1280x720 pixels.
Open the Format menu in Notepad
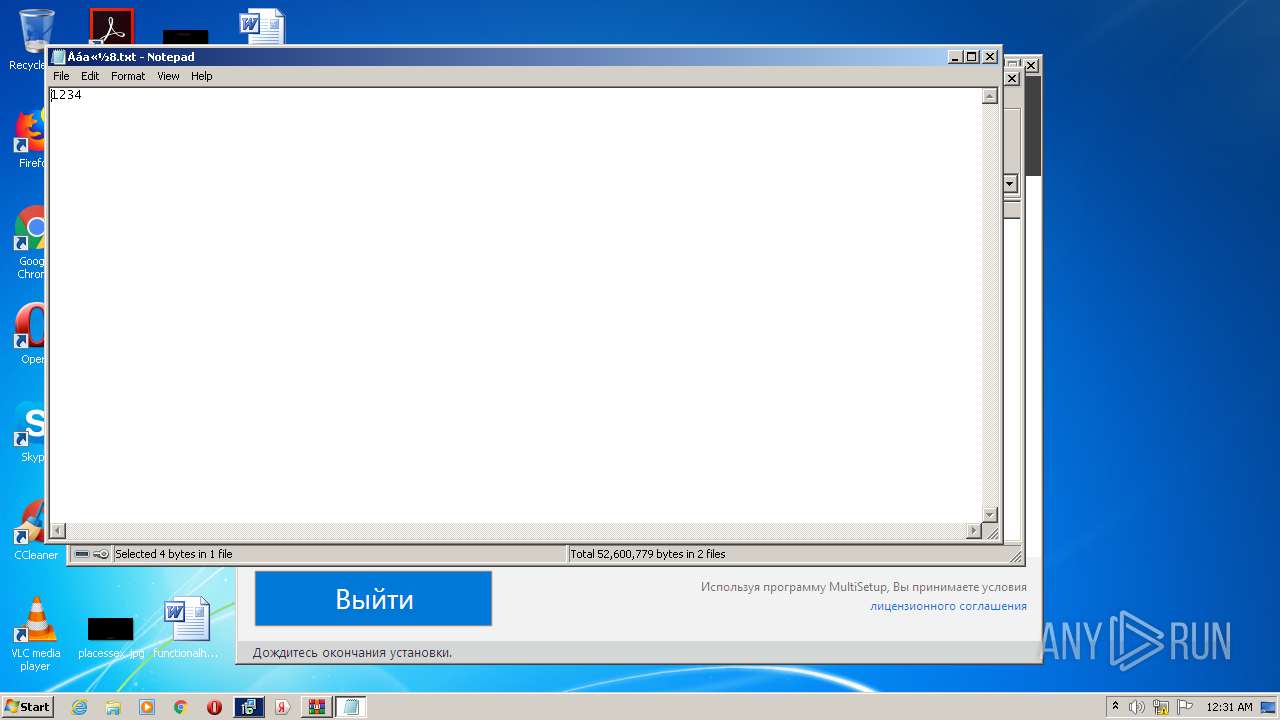click(x=128, y=76)
